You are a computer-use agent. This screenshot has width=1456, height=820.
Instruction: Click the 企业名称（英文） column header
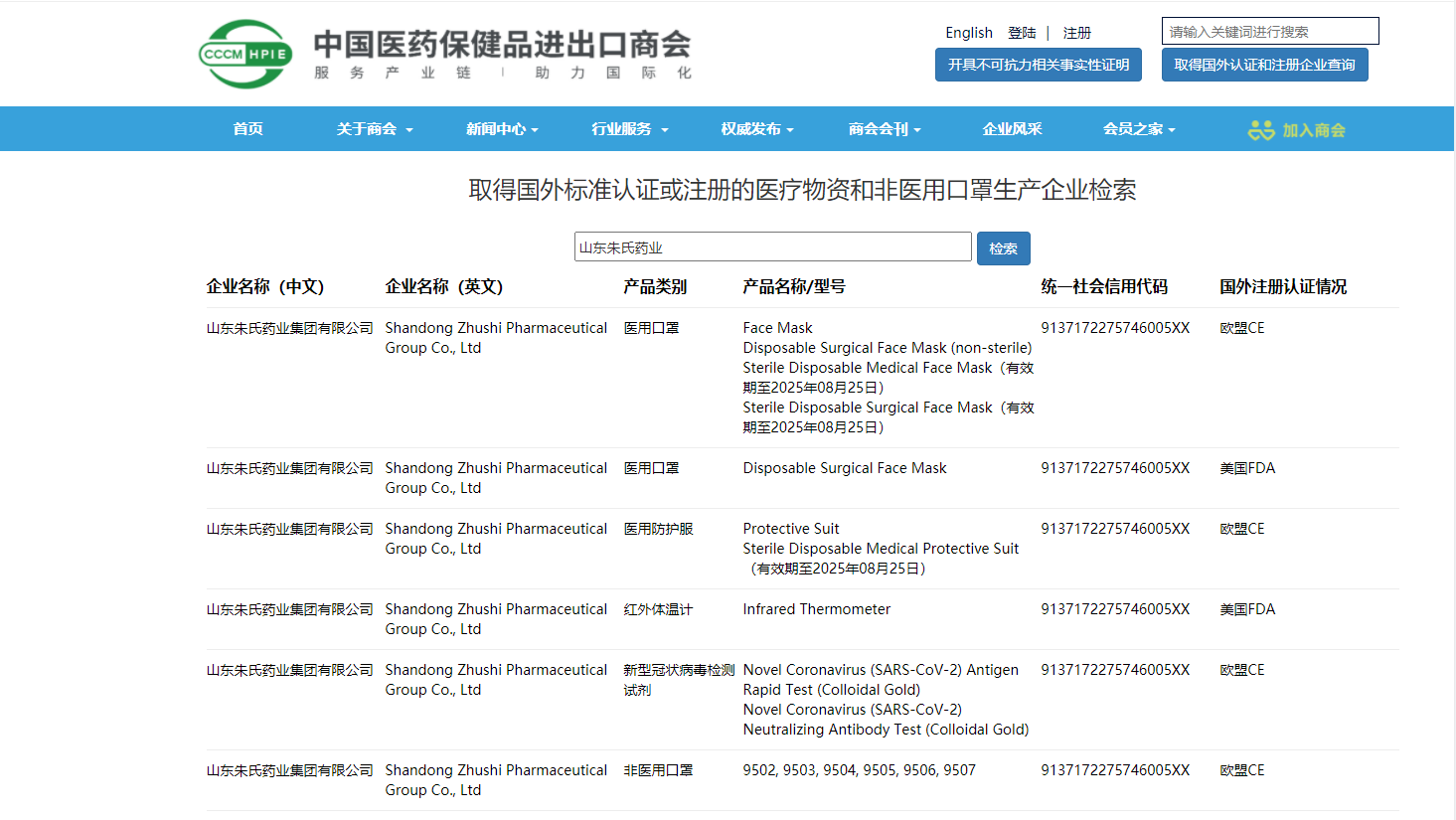[x=444, y=286]
